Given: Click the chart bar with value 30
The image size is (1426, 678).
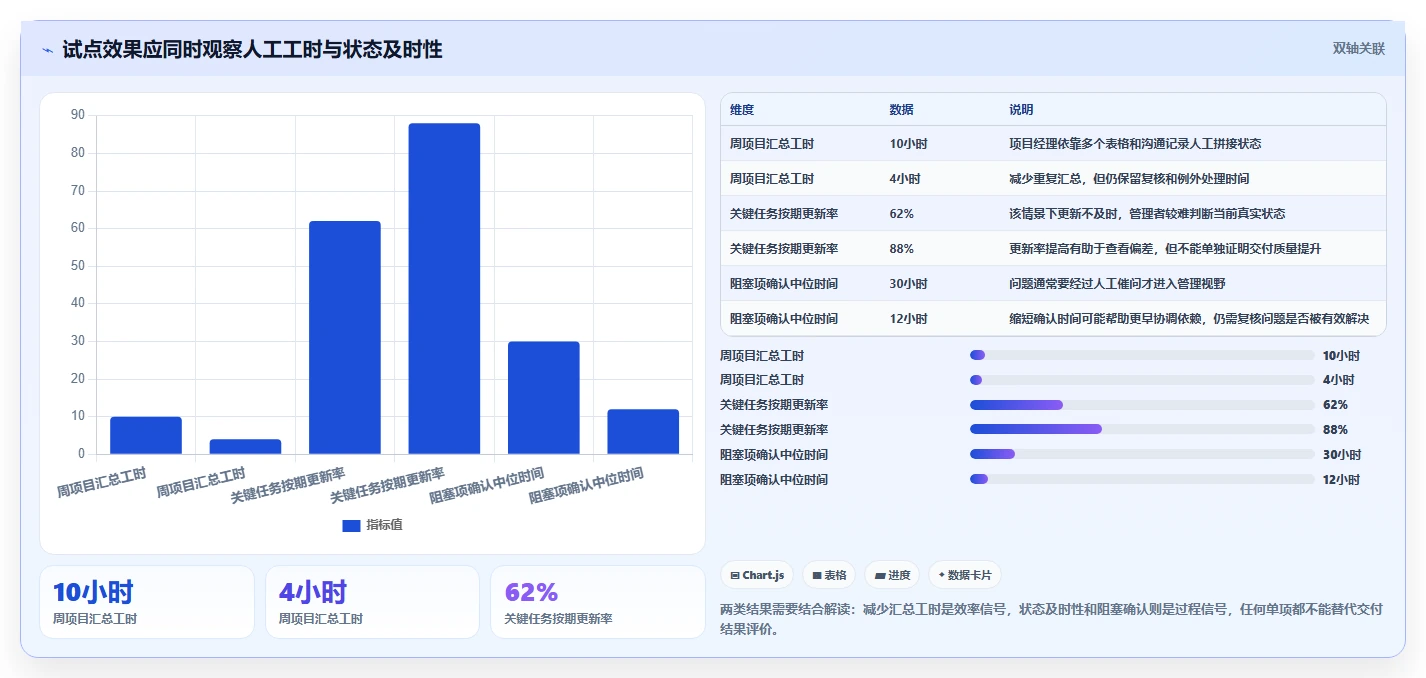Looking at the screenshot, I should 544,397.
